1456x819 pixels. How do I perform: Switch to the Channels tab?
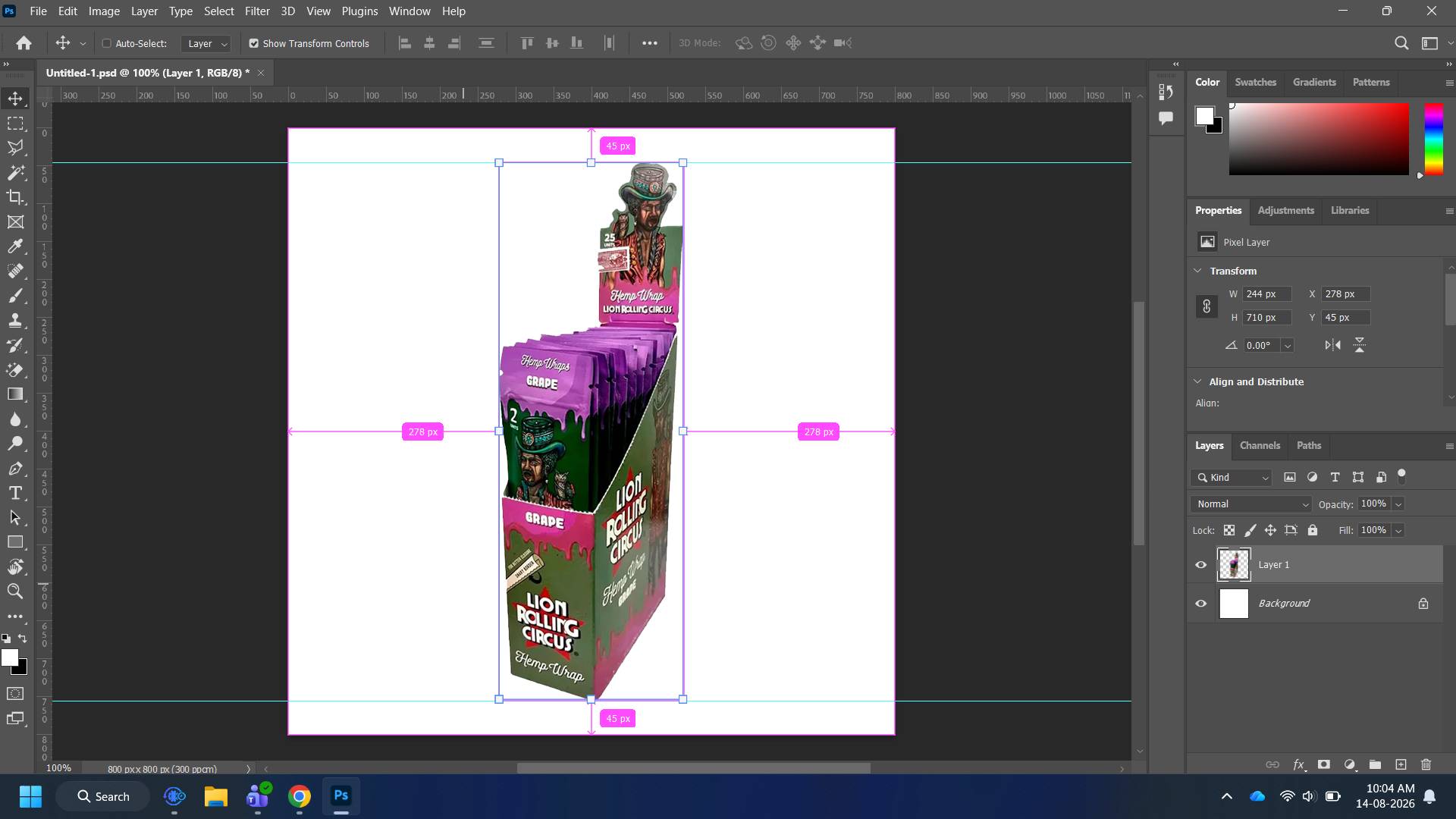click(1260, 445)
